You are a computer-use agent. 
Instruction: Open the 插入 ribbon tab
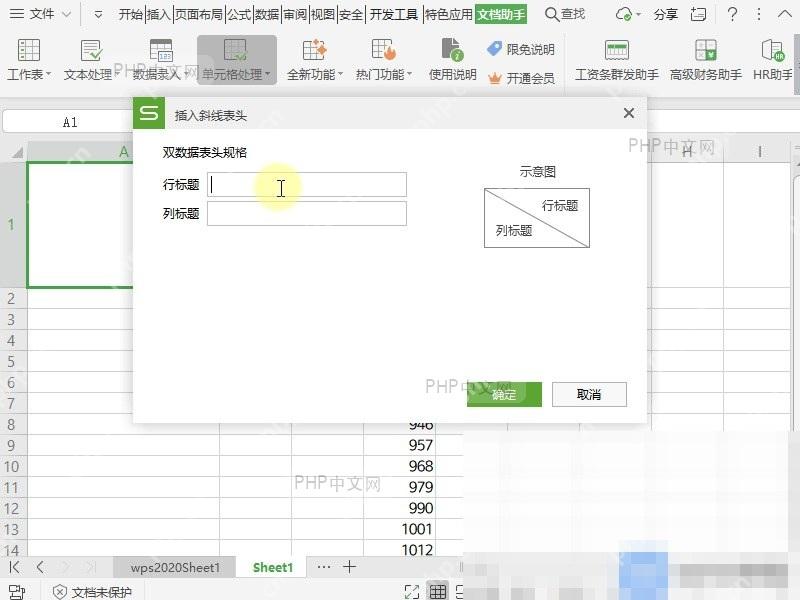pyautogui.click(x=159, y=14)
